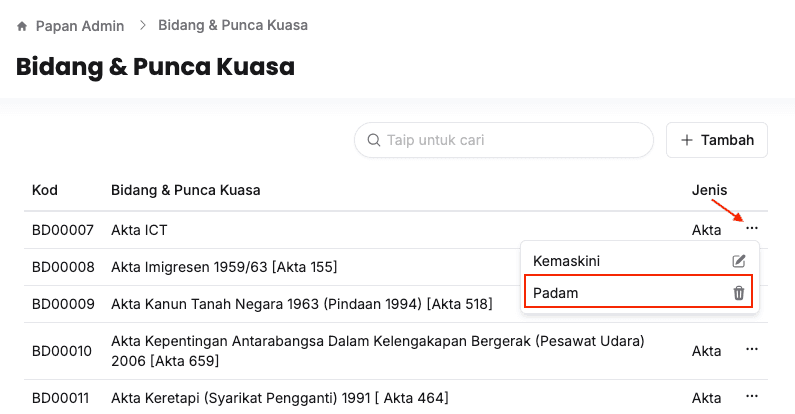Click the plus icon on the Tambah button
Image resolution: width=795 pixels, height=414 pixels.
click(x=687, y=140)
